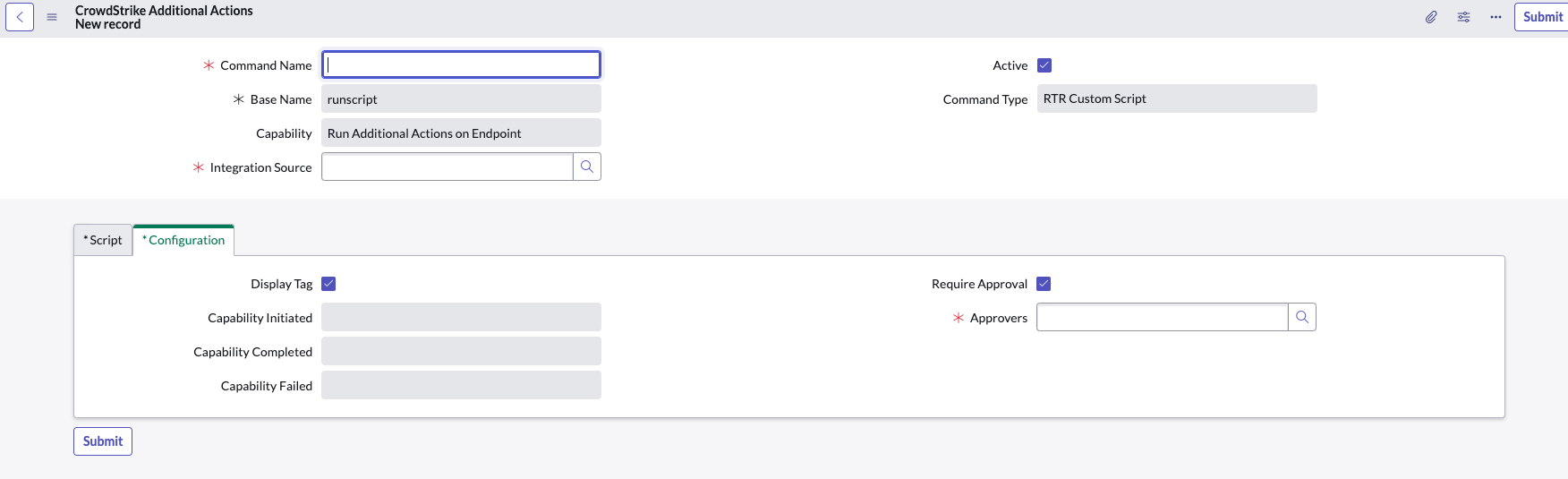Click the Command Type label

point(985,99)
